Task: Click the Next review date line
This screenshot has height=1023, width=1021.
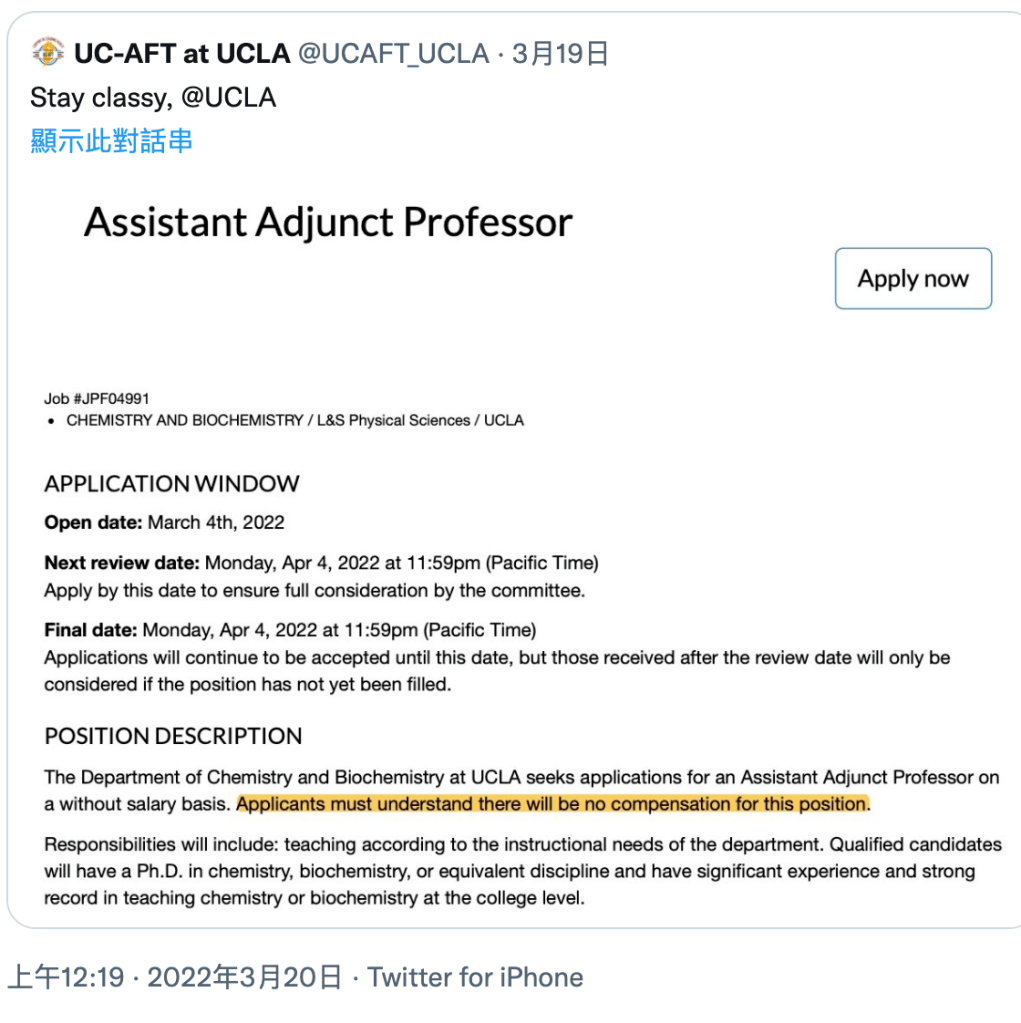Action: pyautogui.click(x=322, y=563)
